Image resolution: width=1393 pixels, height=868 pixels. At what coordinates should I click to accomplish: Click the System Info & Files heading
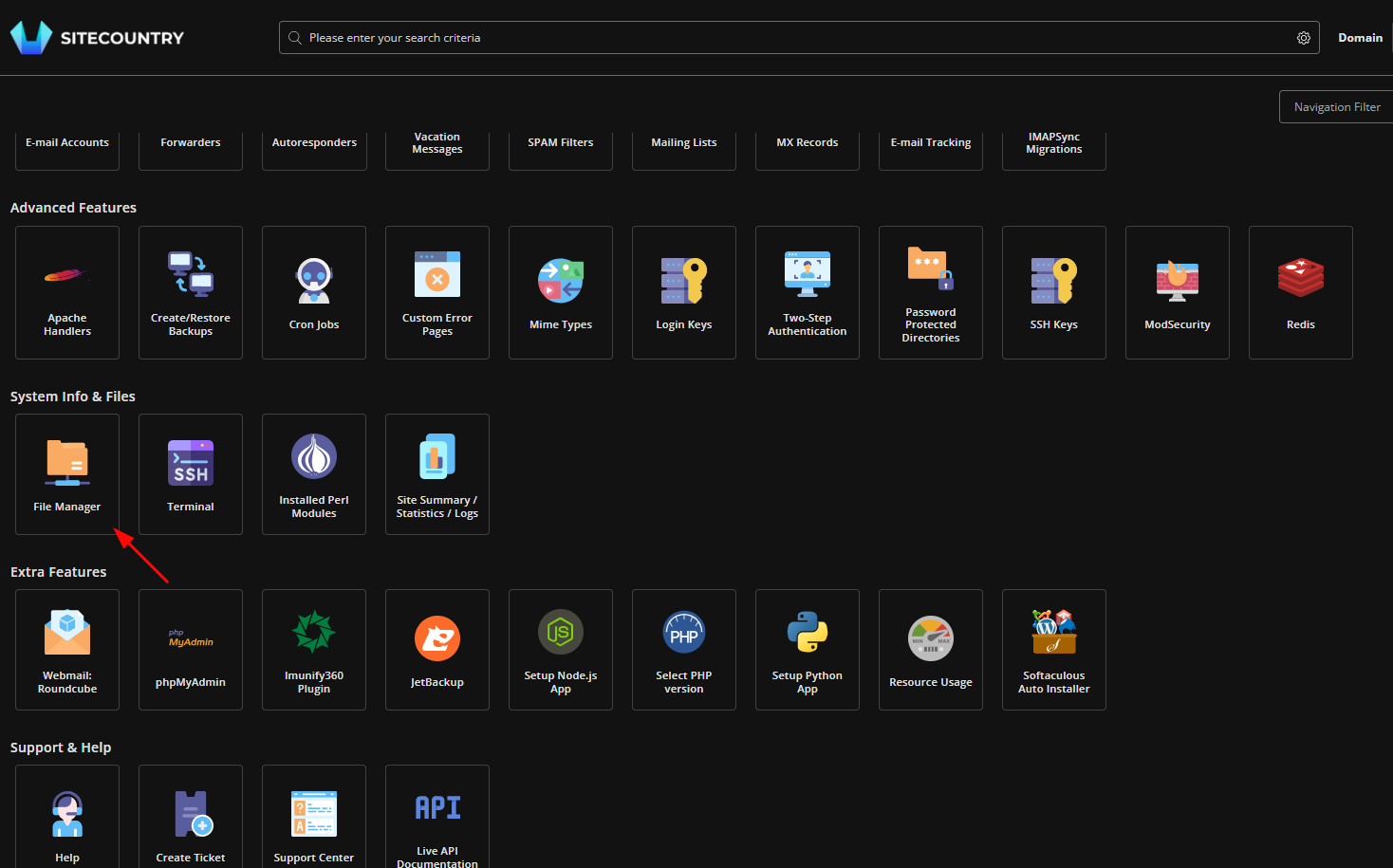click(x=73, y=397)
